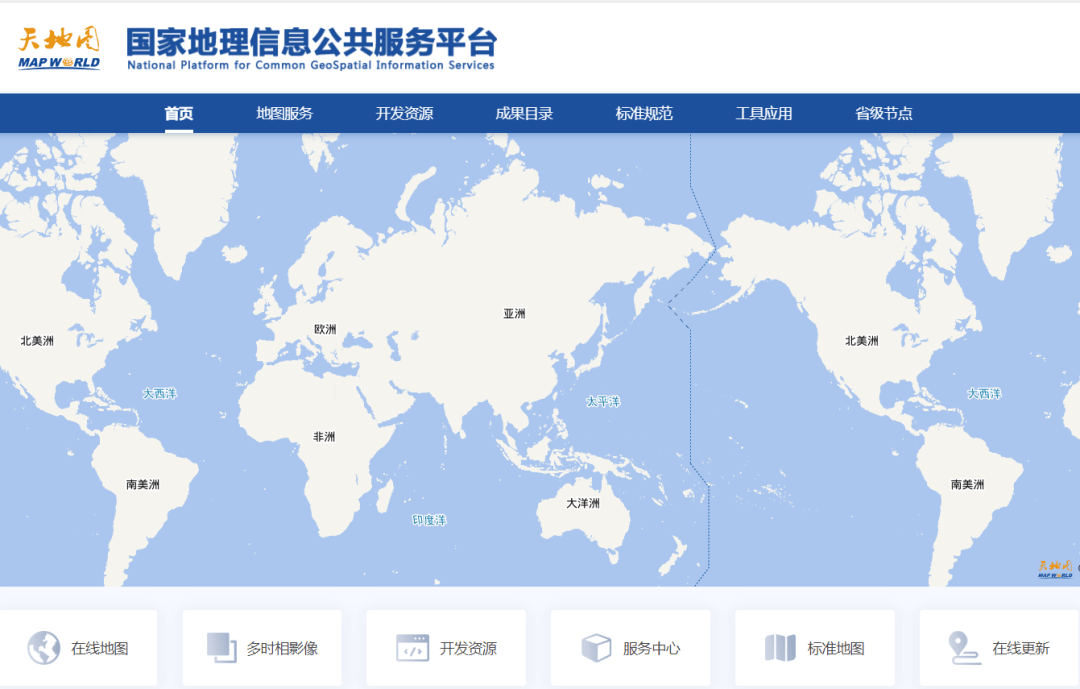This screenshot has height=689, width=1080.
Task: Open the 地图服务 menu
Action: 286,113
